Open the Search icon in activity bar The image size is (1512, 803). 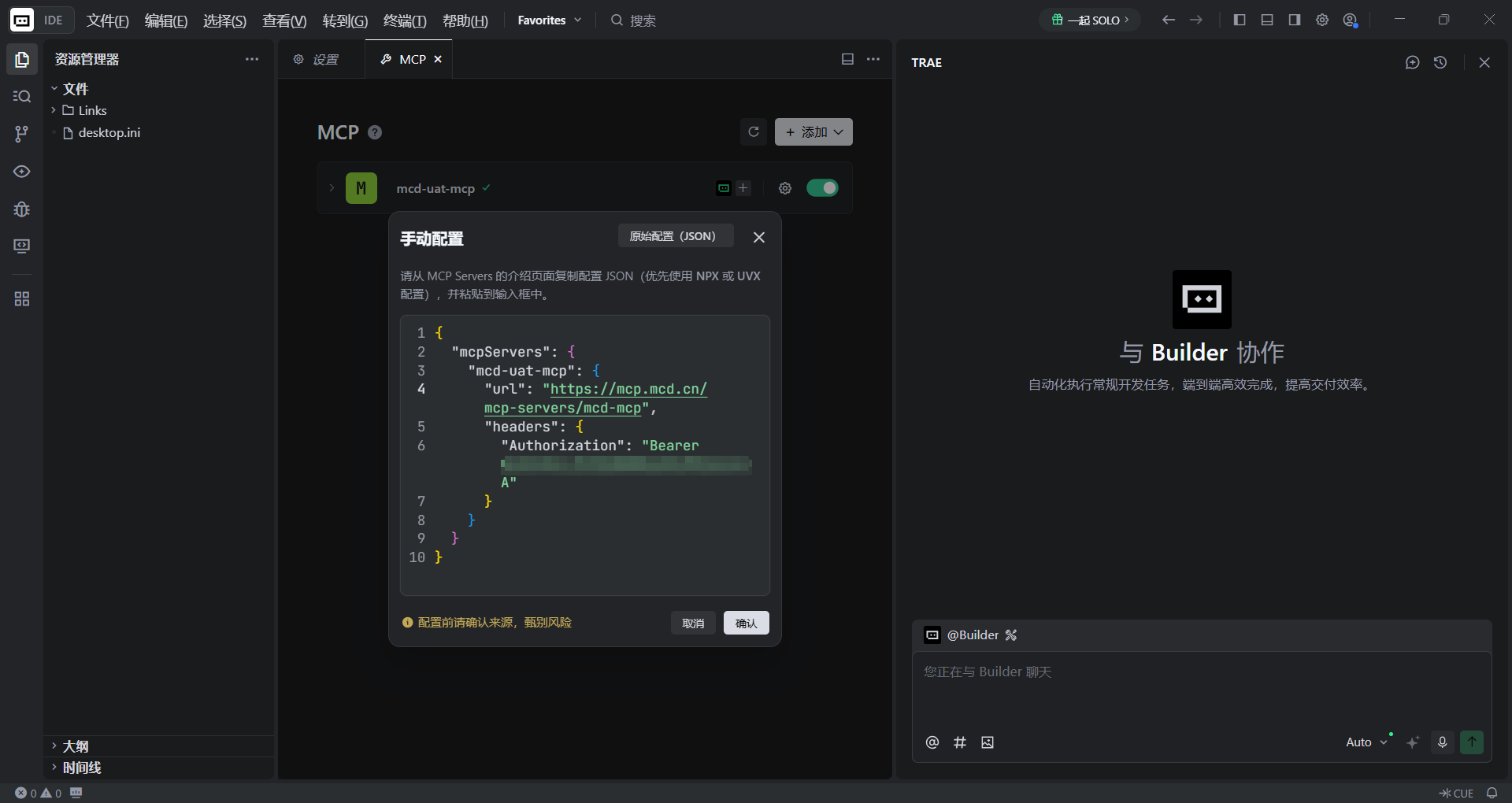pyautogui.click(x=22, y=96)
